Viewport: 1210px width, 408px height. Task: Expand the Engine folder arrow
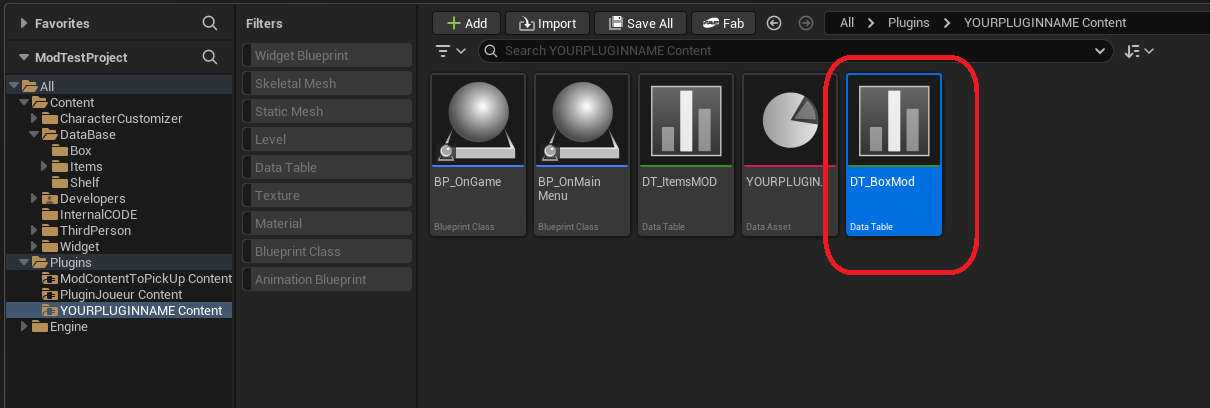24,327
